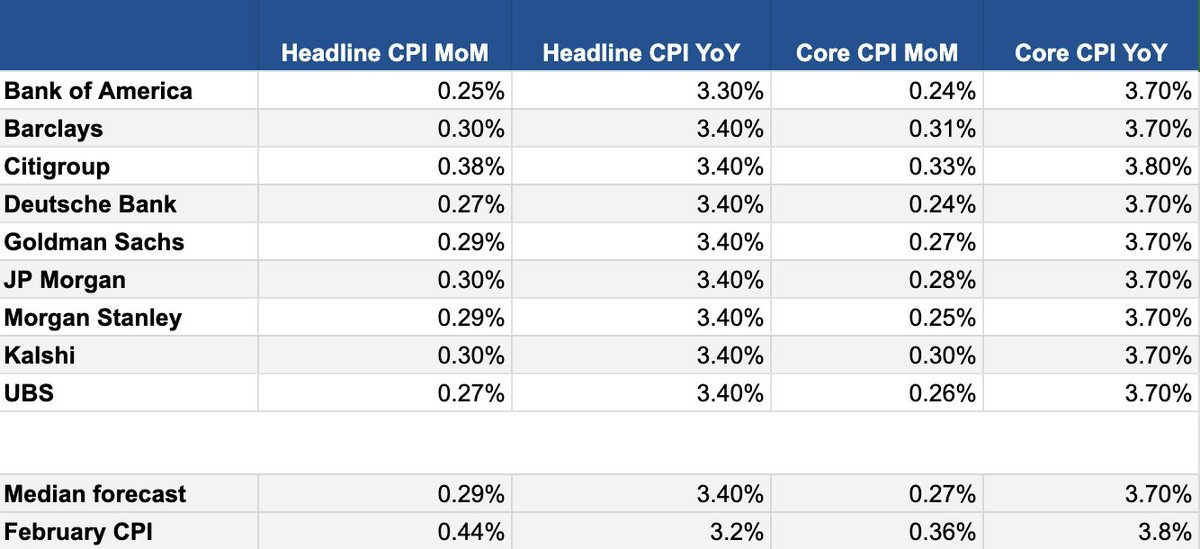Click the Median forecast row label

(95, 494)
